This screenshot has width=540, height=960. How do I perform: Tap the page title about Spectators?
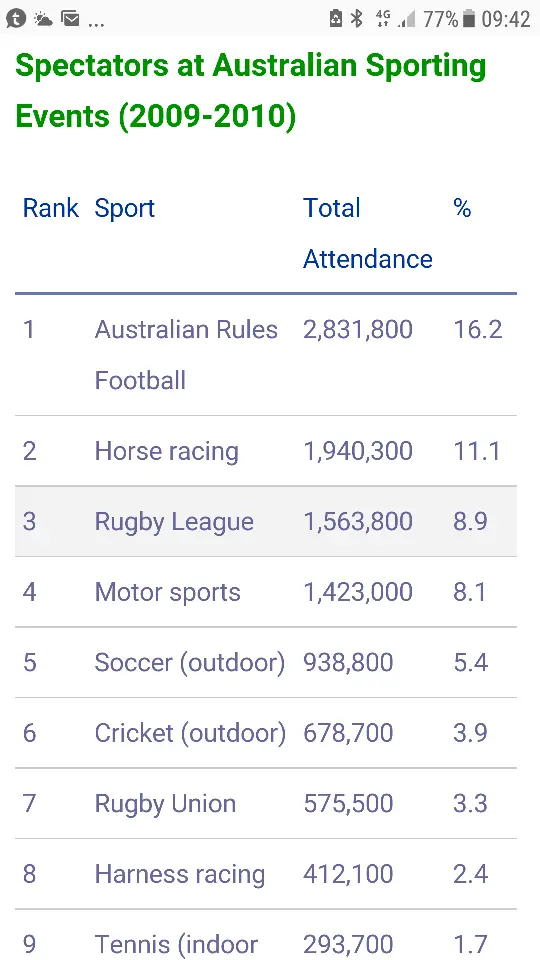(251, 91)
